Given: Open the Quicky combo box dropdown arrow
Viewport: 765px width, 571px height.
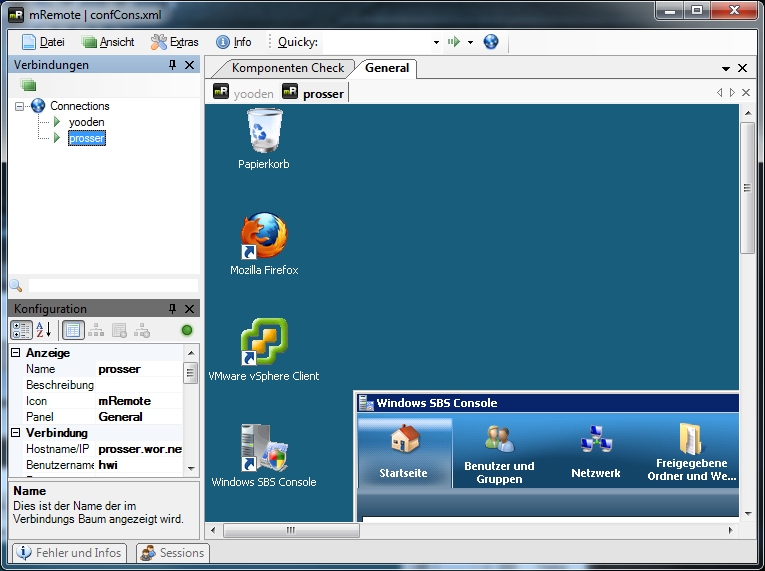Looking at the screenshot, I should point(436,42).
